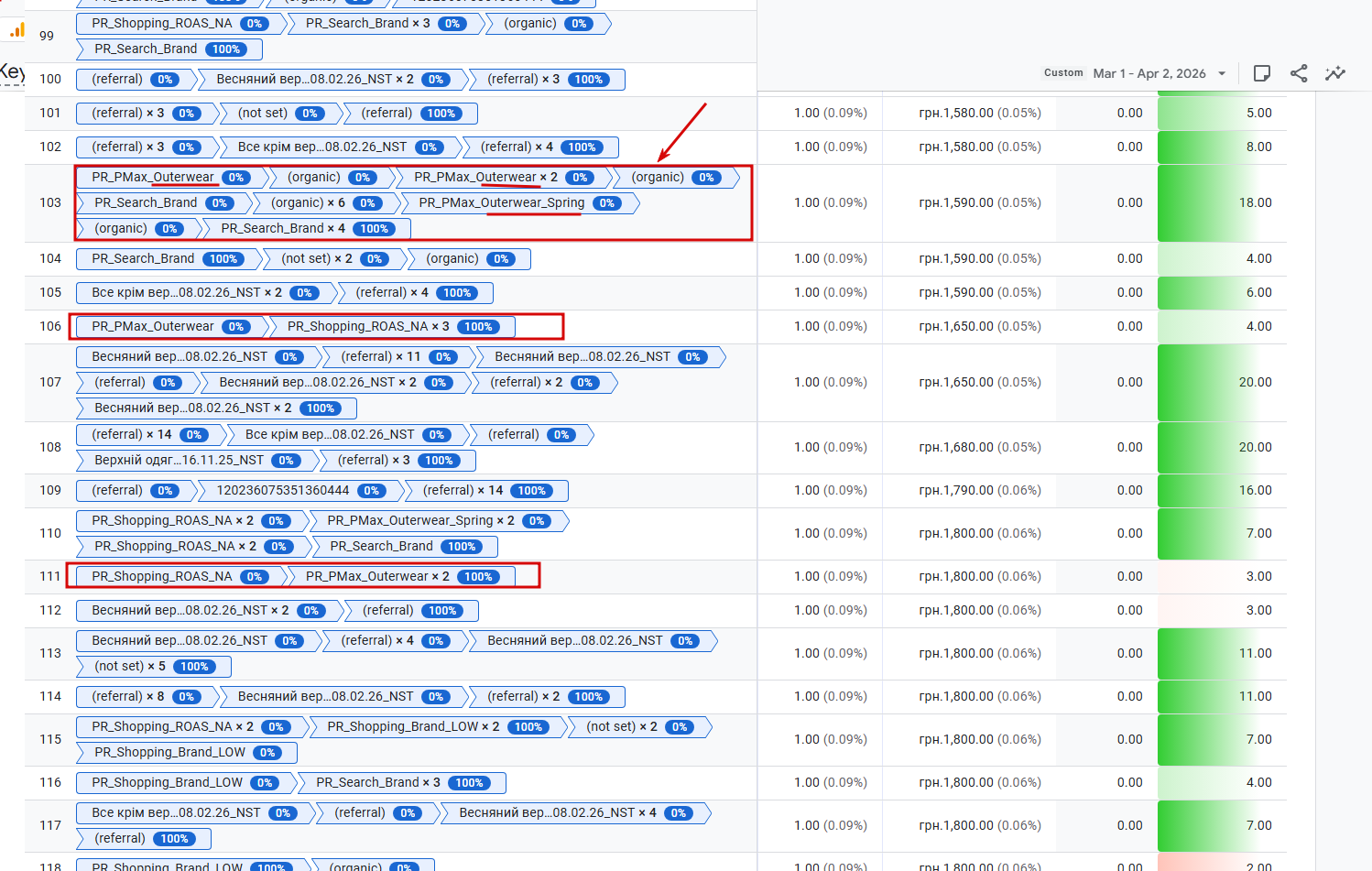Select PR_Search_Brand 100% chip in row 99
Image resolution: width=1372 pixels, height=871 pixels.
[169, 49]
